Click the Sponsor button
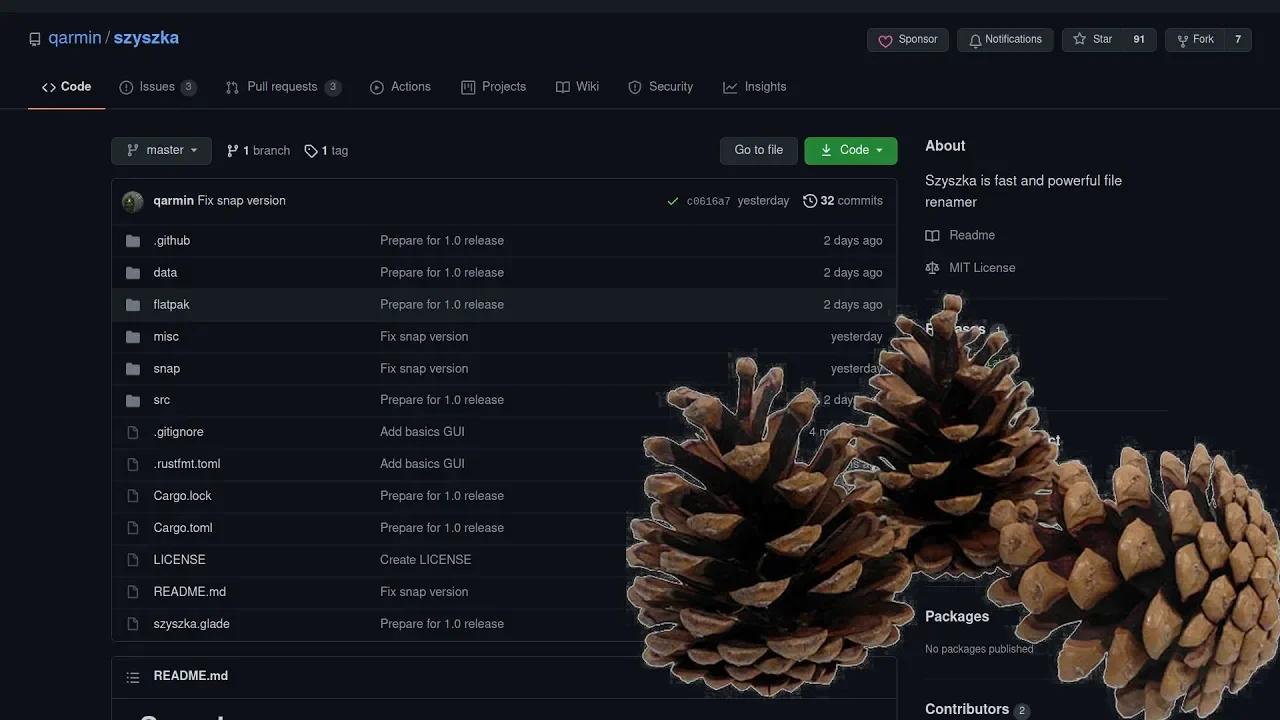 tap(908, 40)
